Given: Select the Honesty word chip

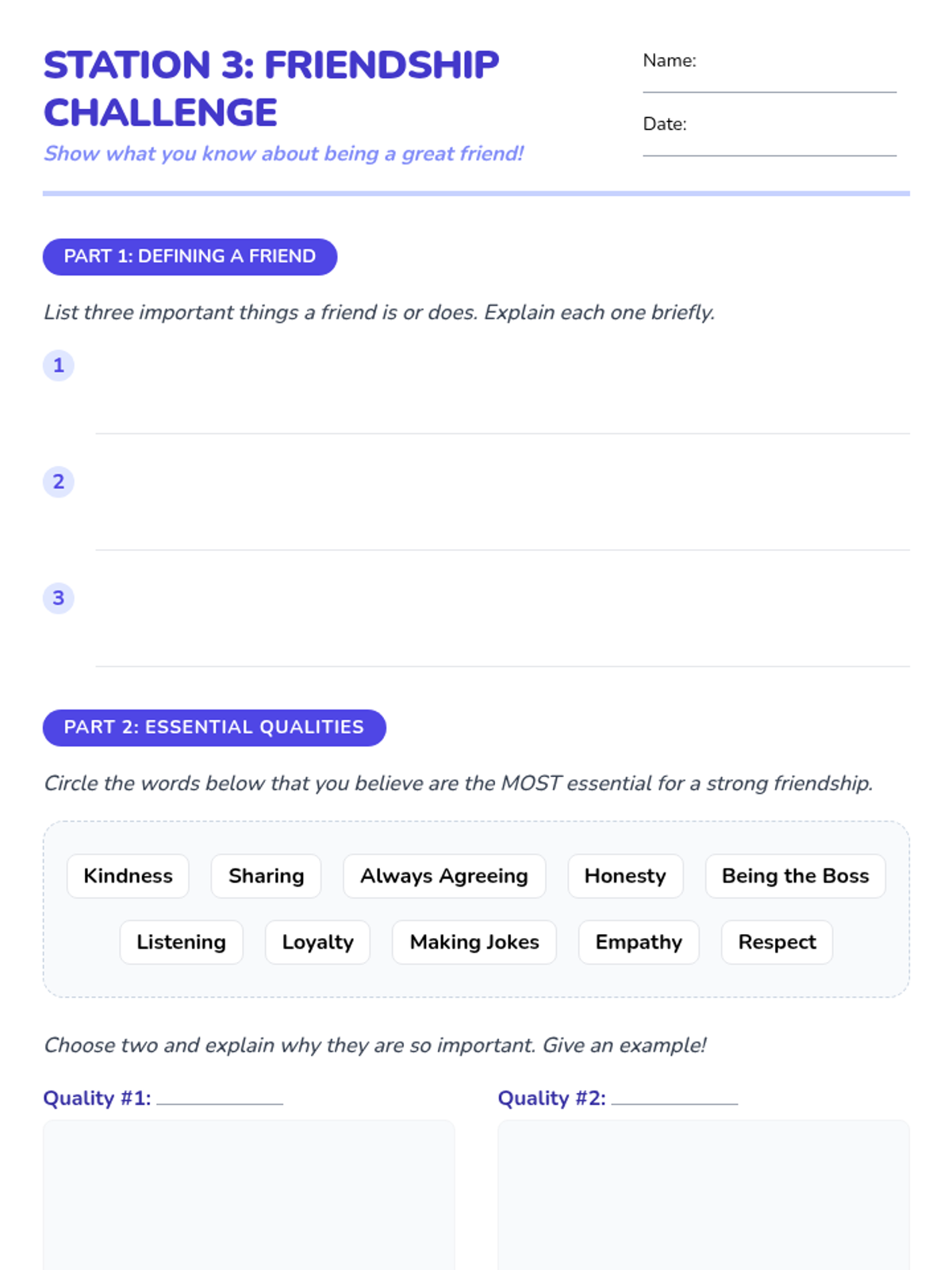Looking at the screenshot, I should [625, 876].
